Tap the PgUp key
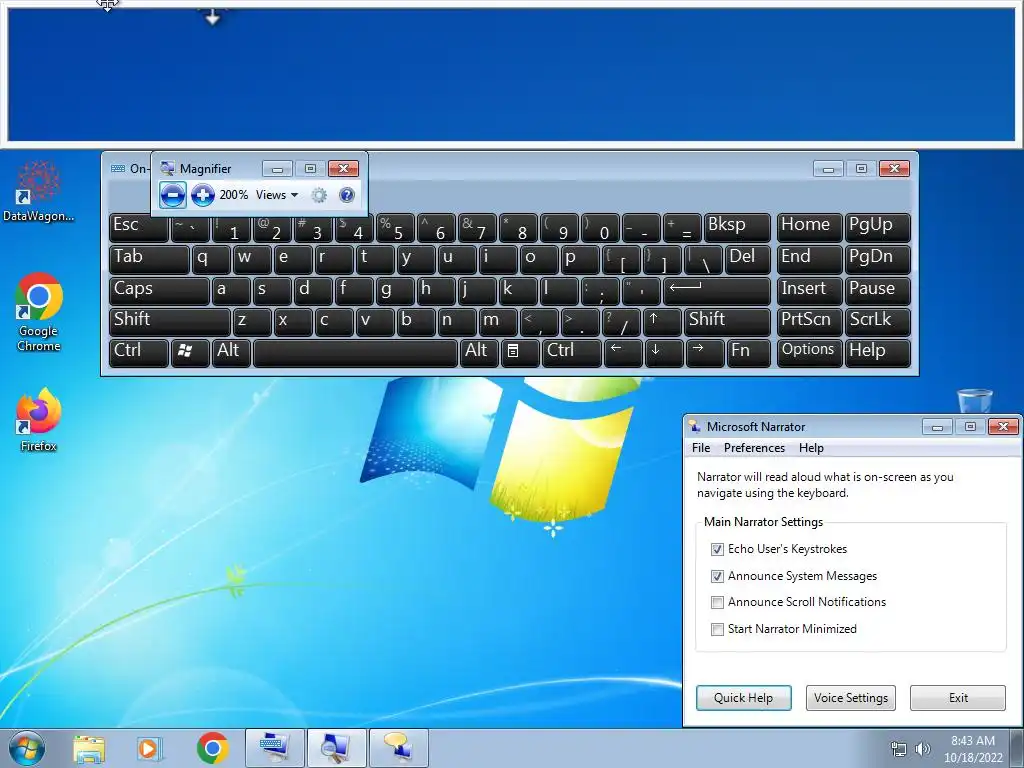The image size is (1024, 768). [x=878, y=227]
